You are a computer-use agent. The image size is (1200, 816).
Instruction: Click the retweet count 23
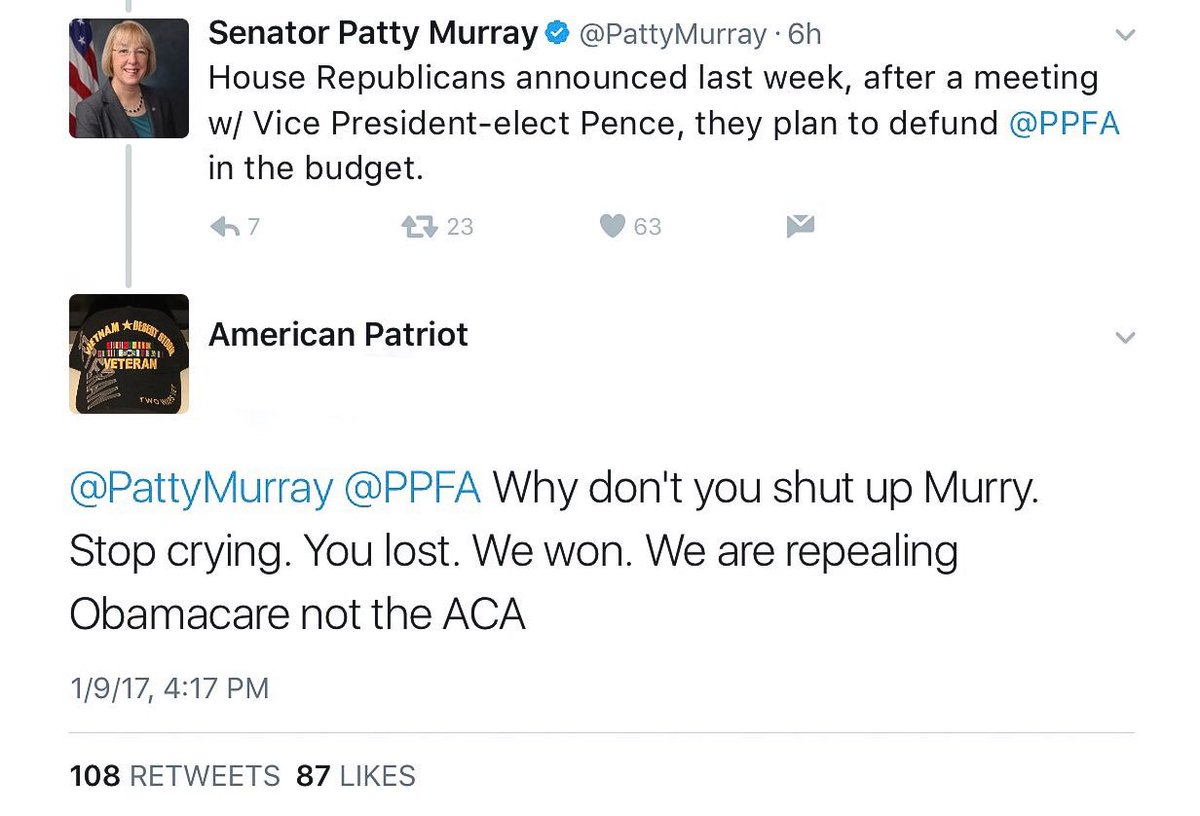[x=459, y=227]
